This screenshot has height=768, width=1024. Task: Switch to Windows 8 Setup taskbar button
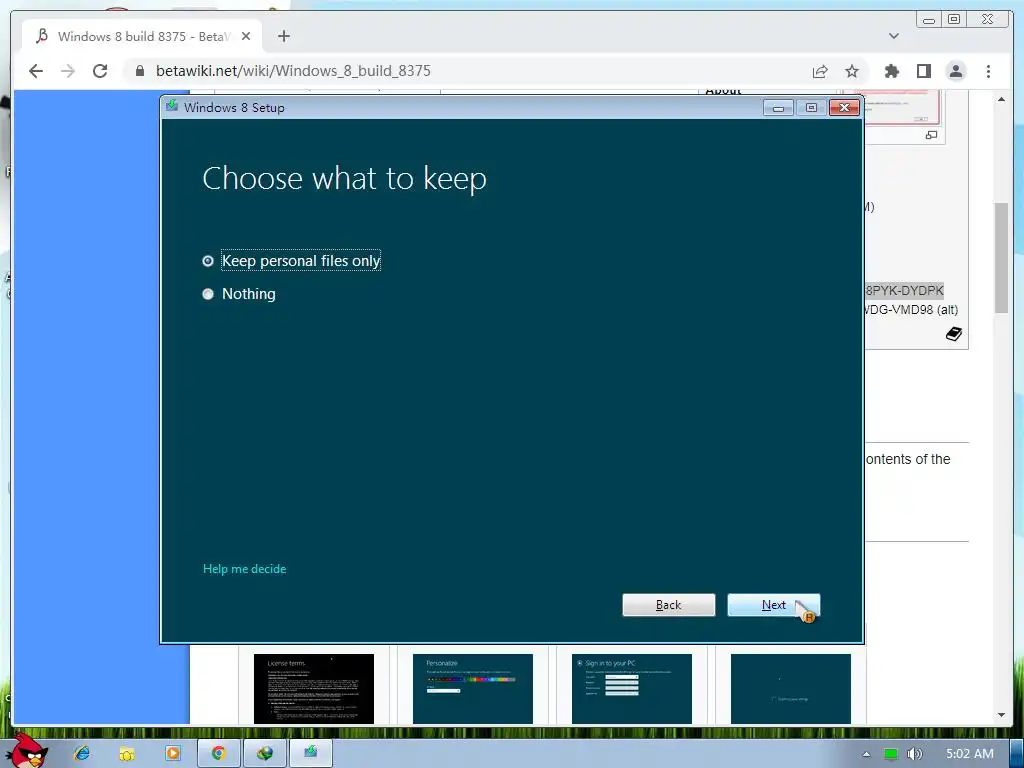[x=310, y=753]
